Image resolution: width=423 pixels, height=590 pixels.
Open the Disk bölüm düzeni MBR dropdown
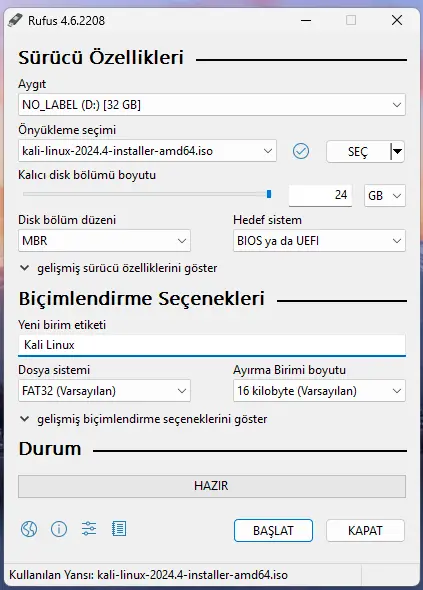click(x=104, y=240)
